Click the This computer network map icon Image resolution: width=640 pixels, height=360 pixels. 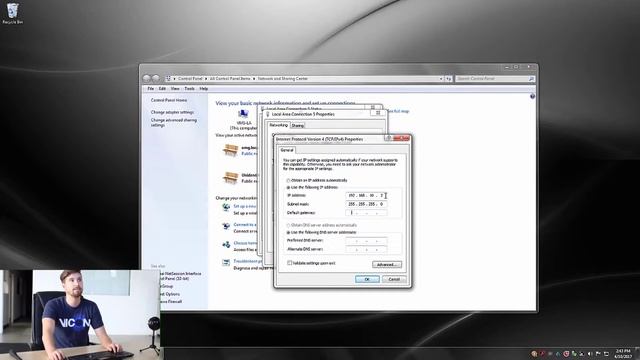click(243, 114)
